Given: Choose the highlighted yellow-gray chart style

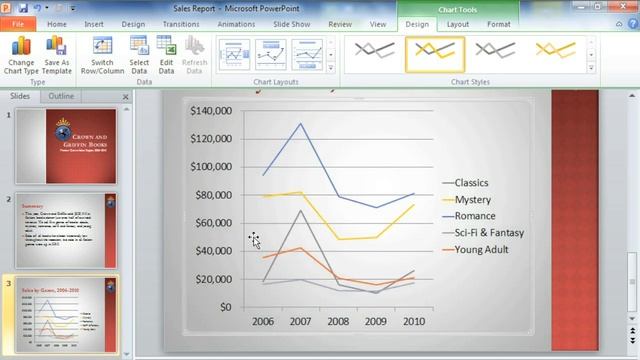Looking at the screenshot, I should click(x=435, y=54).
